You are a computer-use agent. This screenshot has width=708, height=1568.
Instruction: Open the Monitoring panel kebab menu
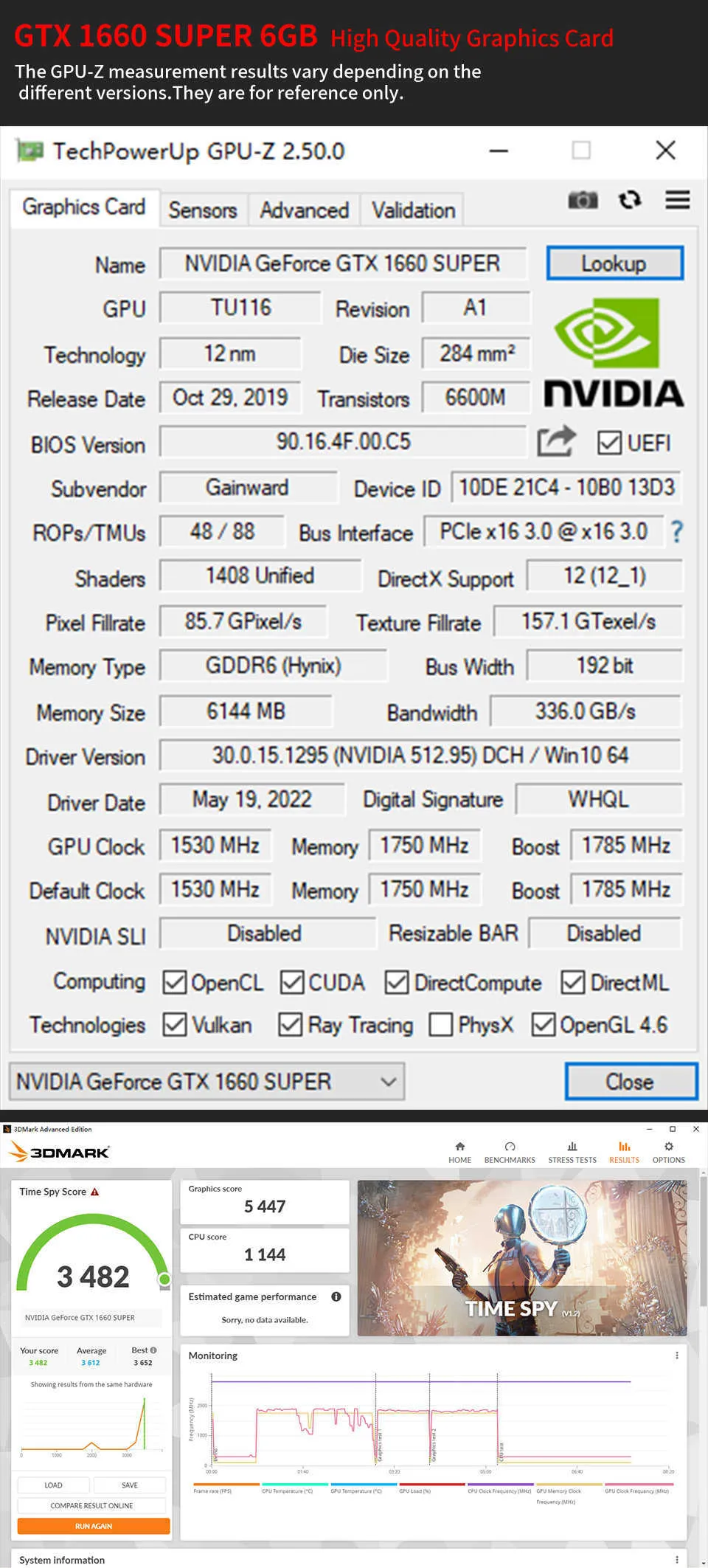(x=676, y=1355)
